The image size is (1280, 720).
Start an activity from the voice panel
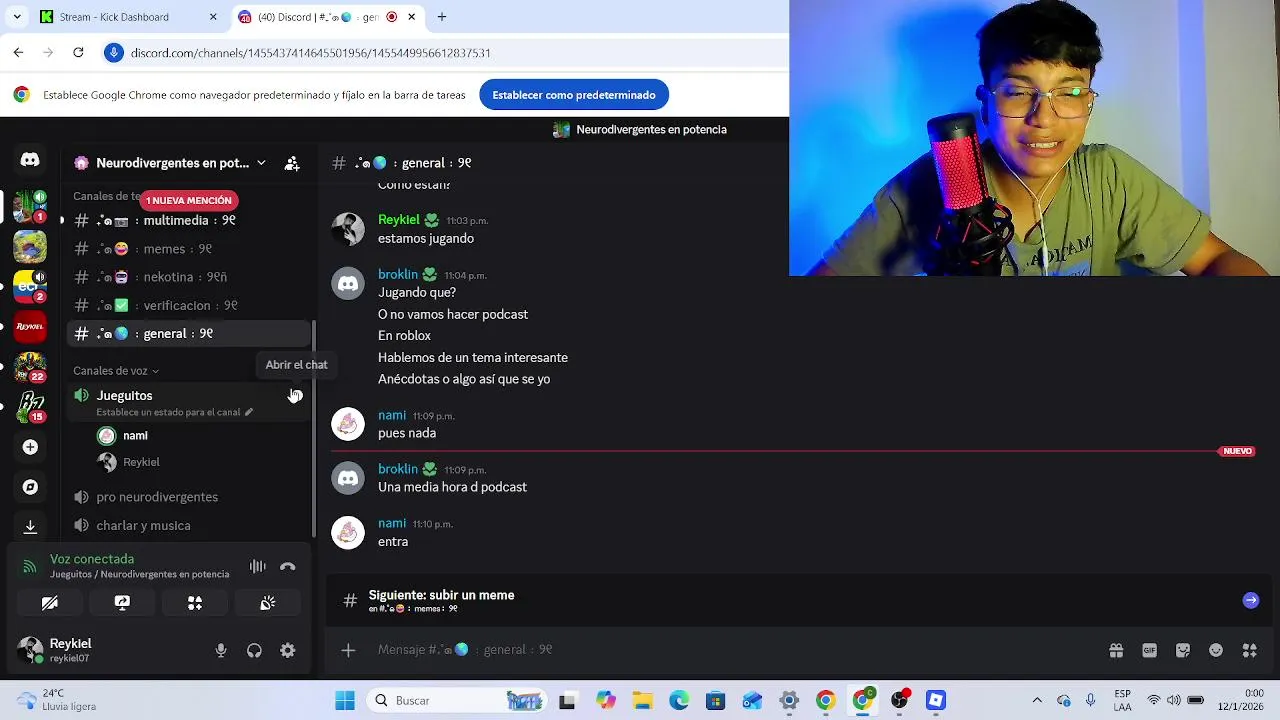195,603
